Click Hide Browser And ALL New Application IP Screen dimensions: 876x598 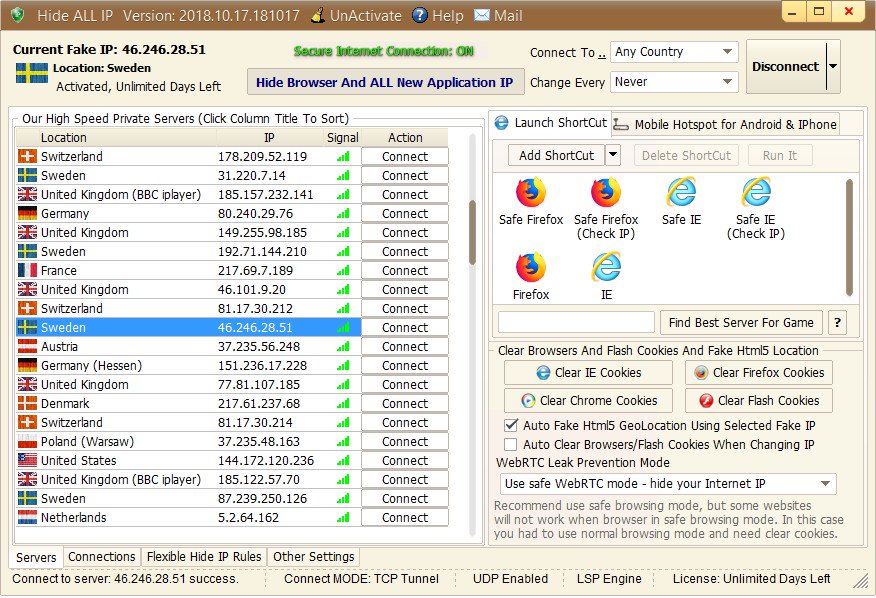tap(385, 82)
